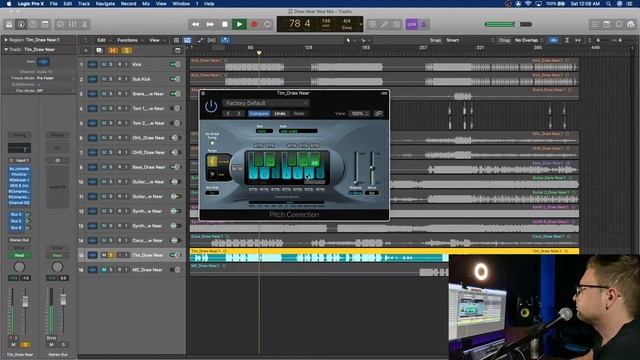Open the Snap mode dropdown showing Smart

[x=470, y=40]
